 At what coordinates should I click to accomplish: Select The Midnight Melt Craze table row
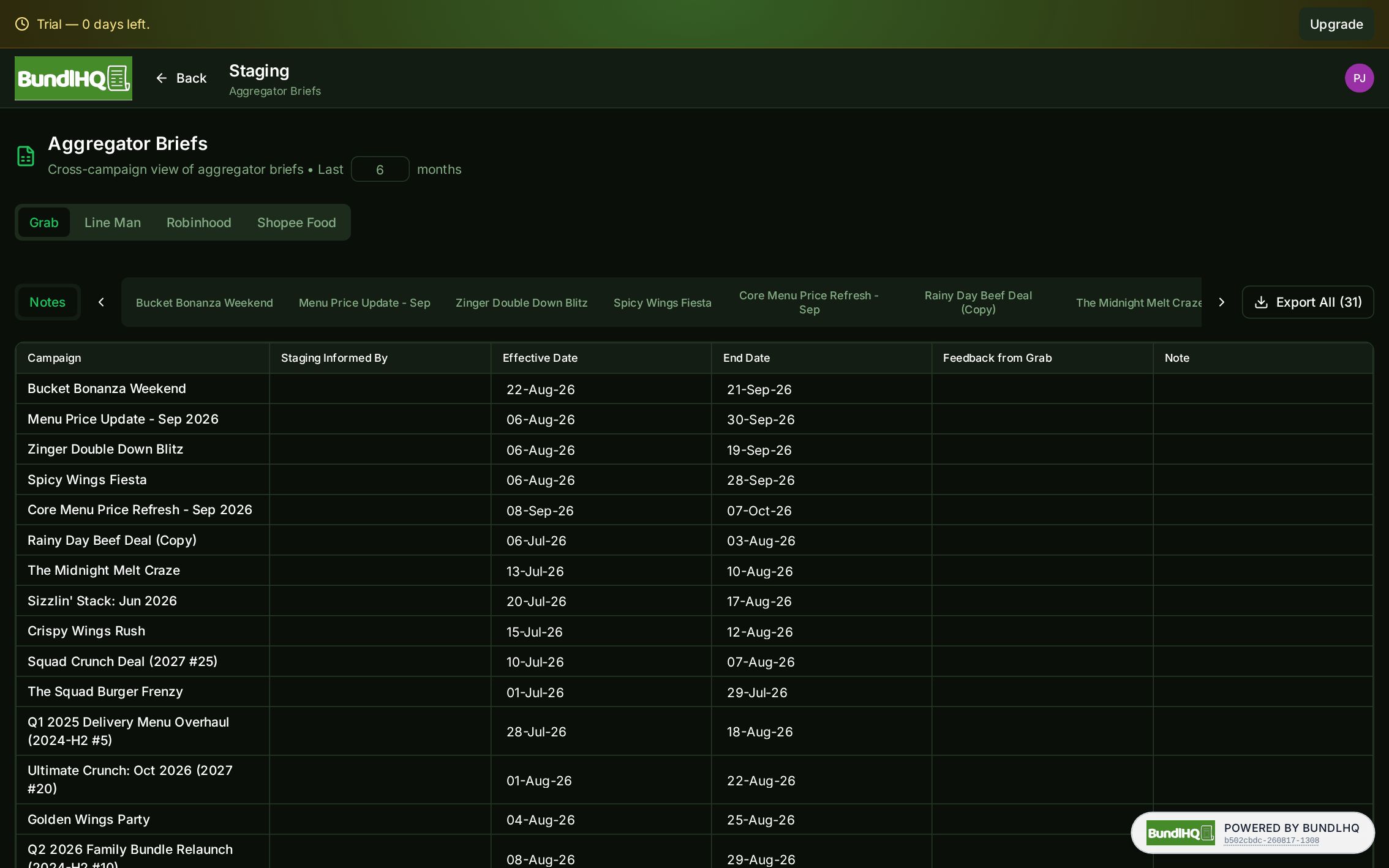point(694,571)
